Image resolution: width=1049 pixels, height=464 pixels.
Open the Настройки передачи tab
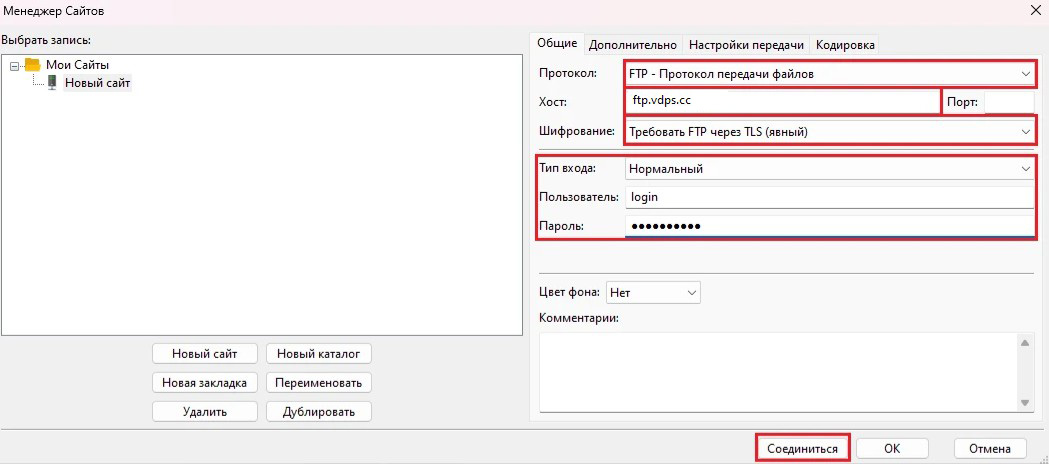point(746,45)
